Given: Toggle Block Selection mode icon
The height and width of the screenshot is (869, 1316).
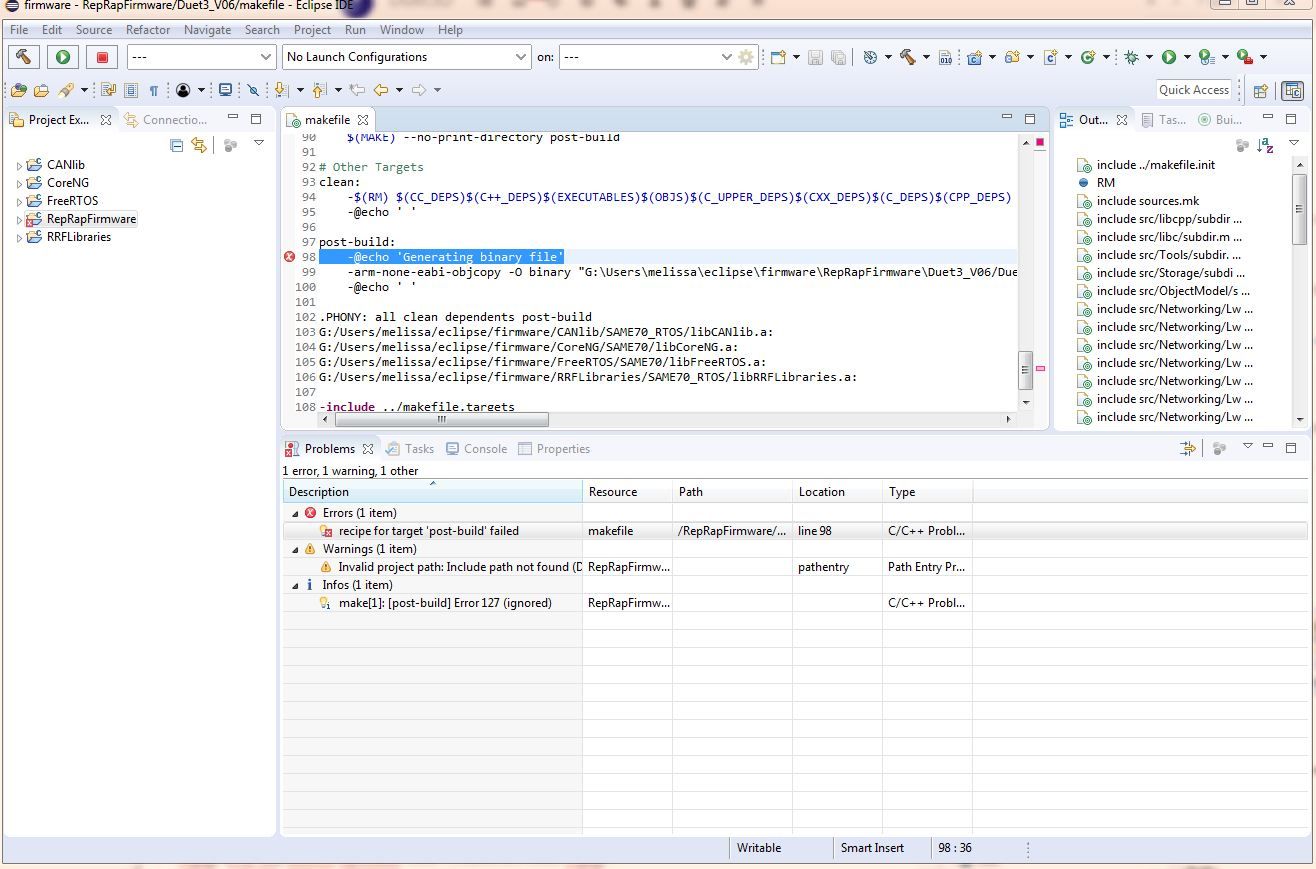Looking at the screenshot, I should point(130,90).
